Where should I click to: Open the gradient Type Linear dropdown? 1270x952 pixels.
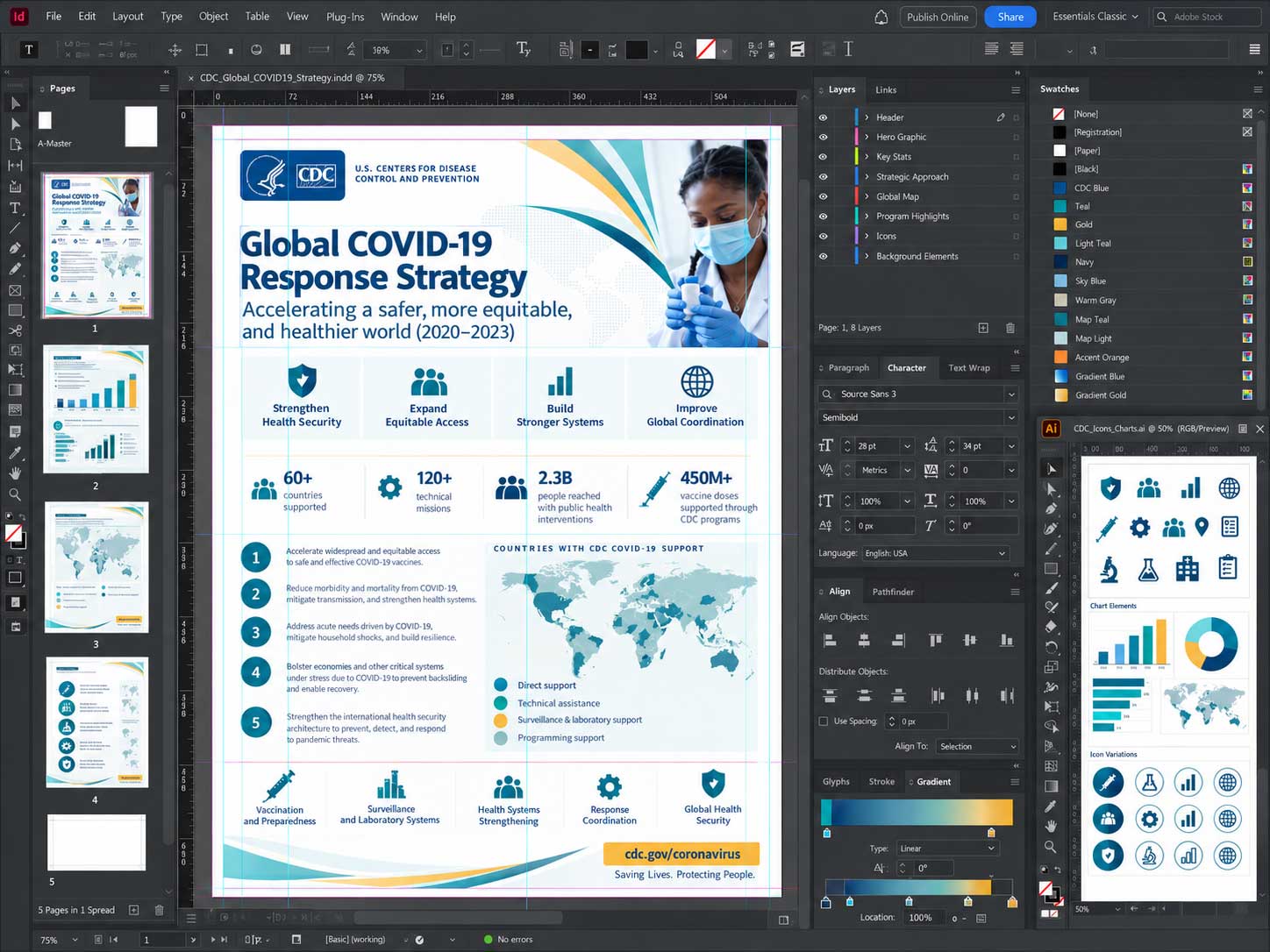point(947,849)
